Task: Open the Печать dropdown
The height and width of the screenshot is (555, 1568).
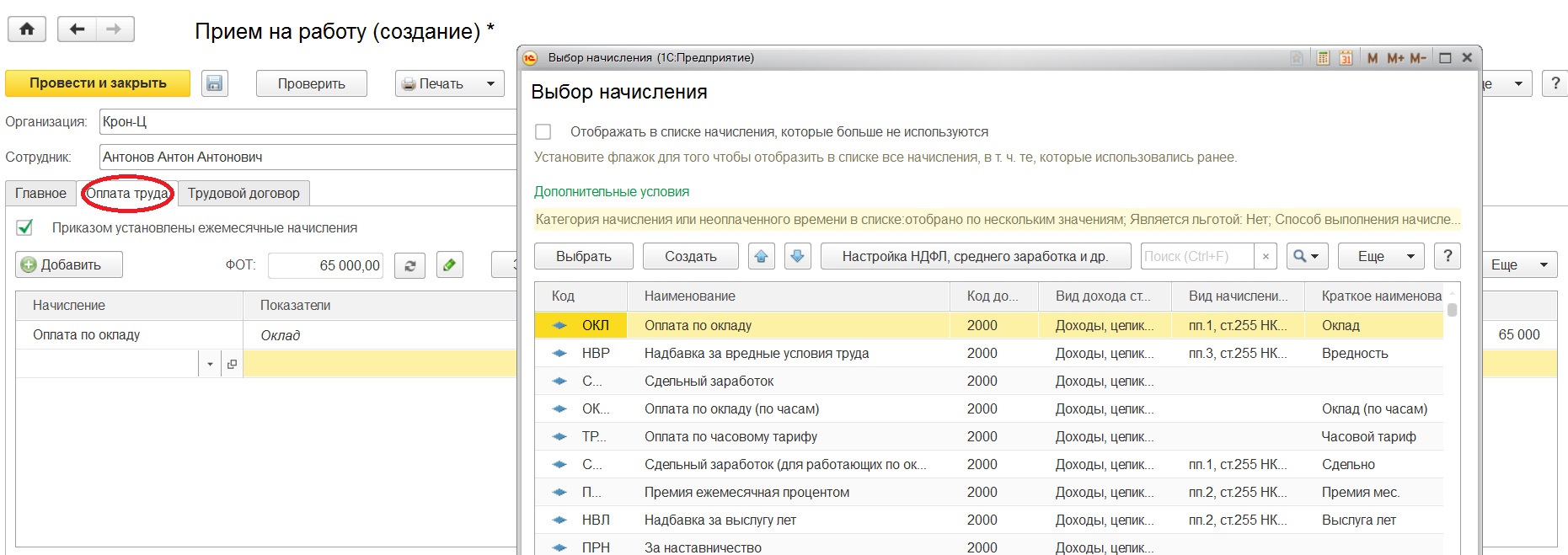Action: [x=450, y=83]
